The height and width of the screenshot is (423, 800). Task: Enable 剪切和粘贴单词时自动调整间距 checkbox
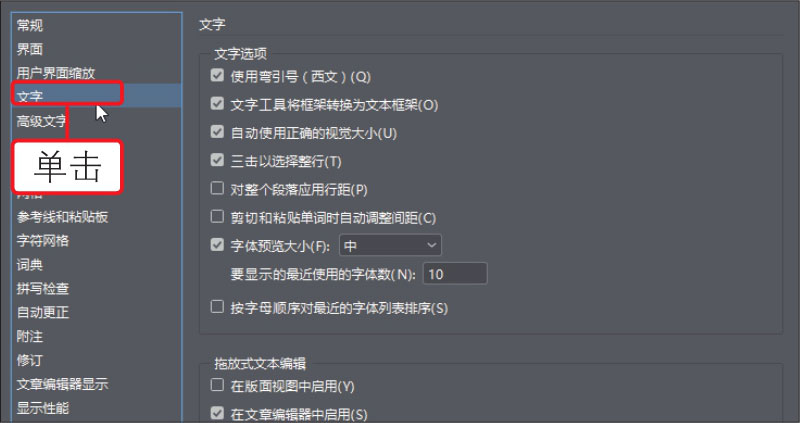(x=218, y=216)
